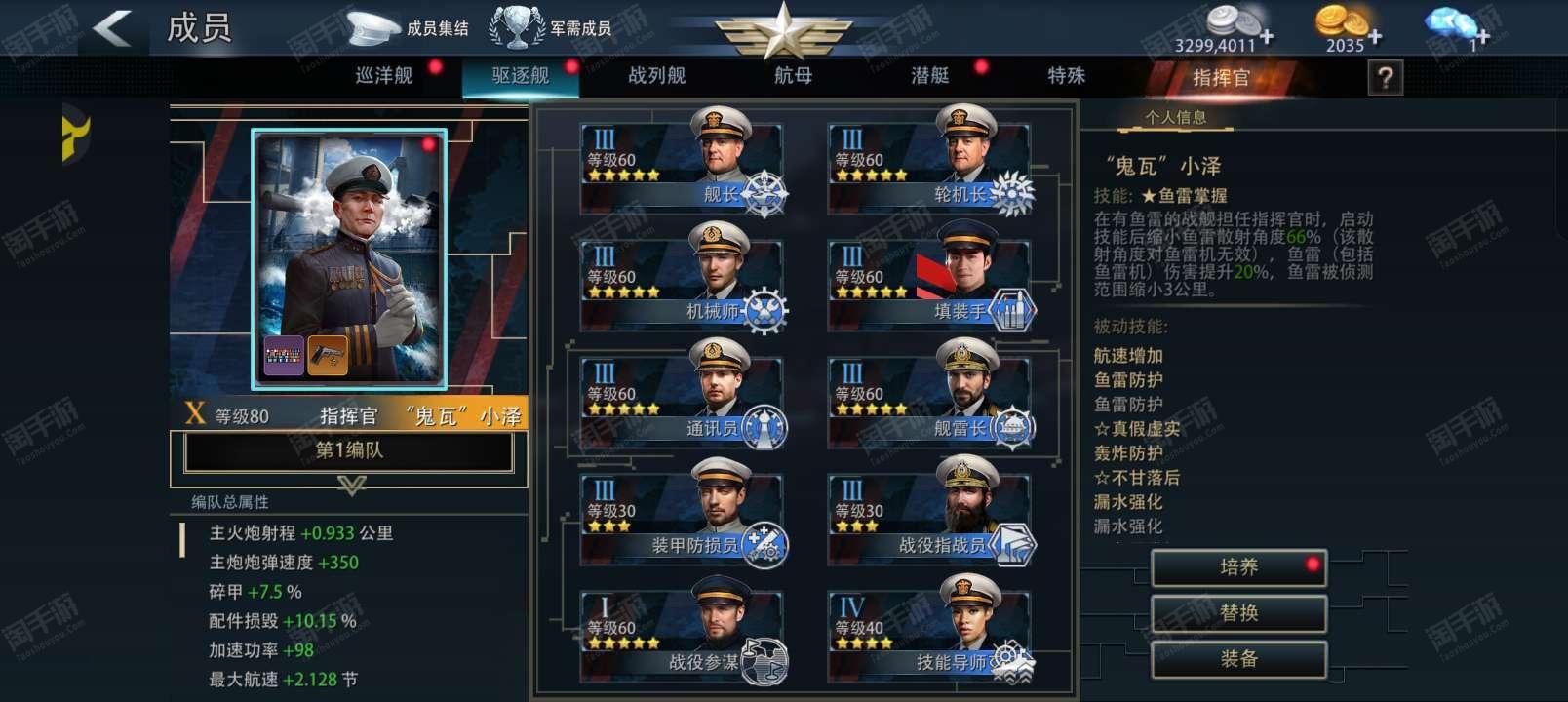This screenshot has height=702, width=1568.
Task: Switch to the 战列舰 tab
Action: pyautogui.click(x=657, y=76)
